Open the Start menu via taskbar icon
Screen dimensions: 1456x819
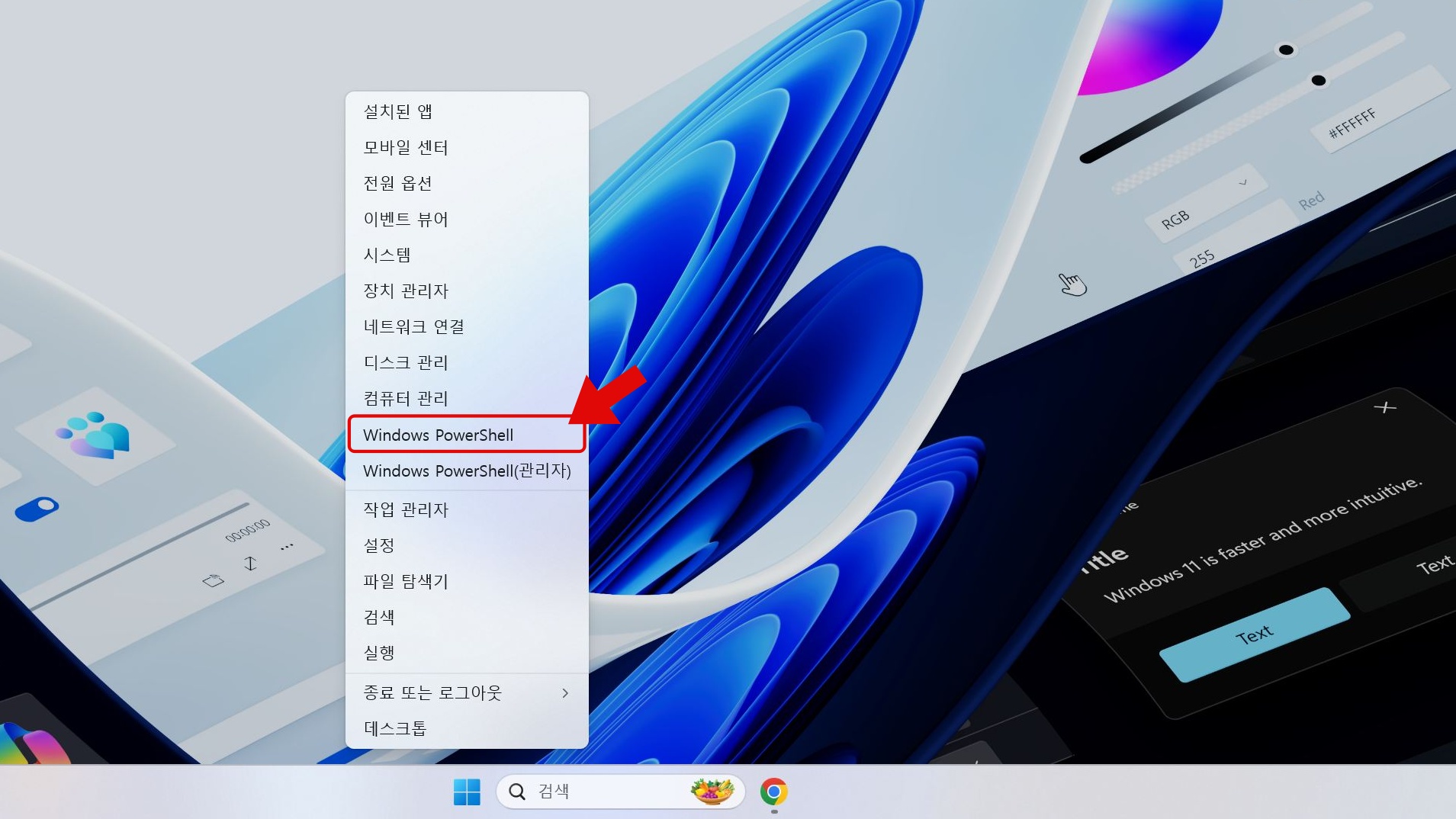(468, 792)
